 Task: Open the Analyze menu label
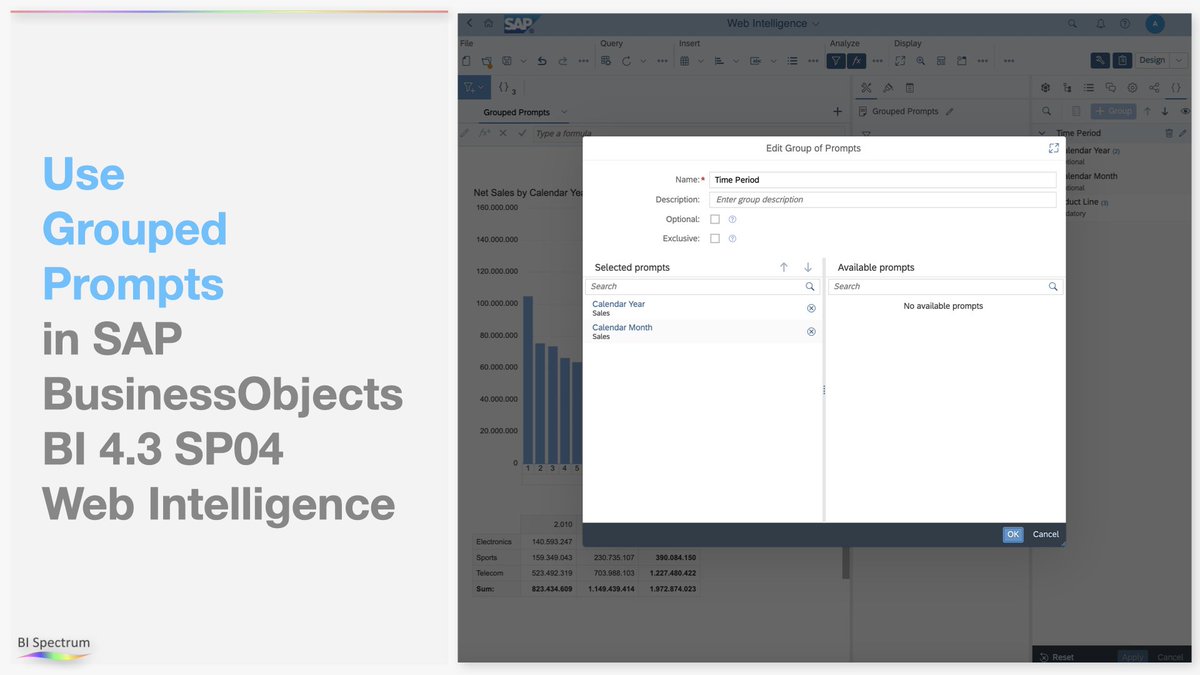(x=845, y=43)
